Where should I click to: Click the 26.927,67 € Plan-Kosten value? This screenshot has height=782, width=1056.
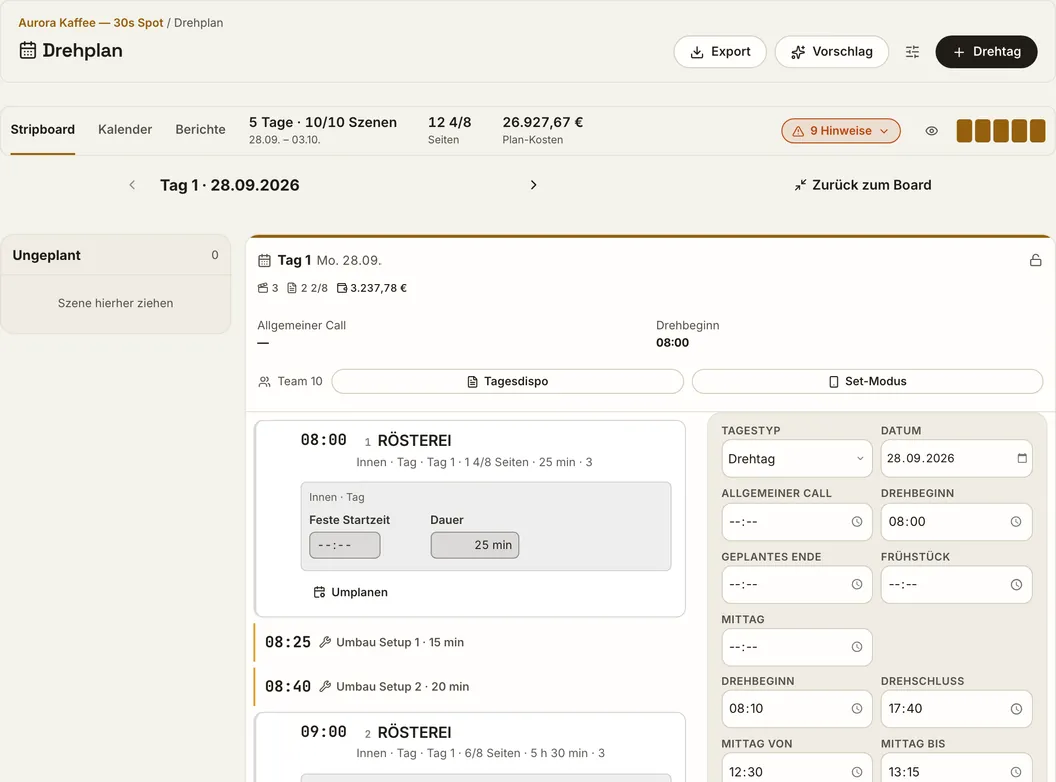543,123
